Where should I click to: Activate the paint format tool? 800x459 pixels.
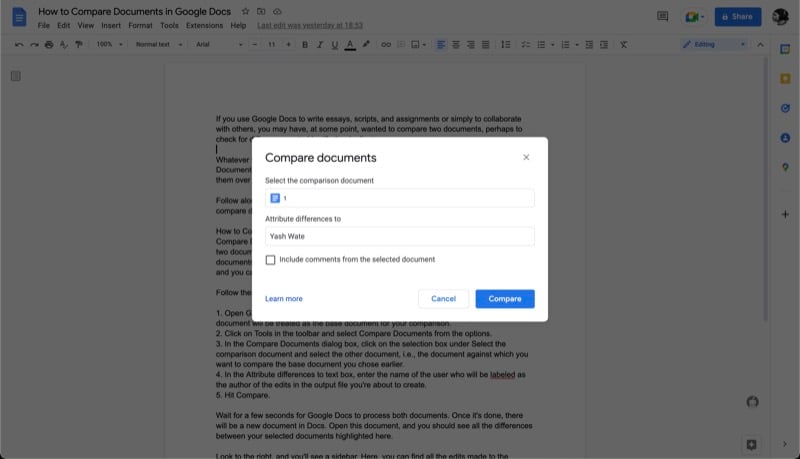[79, 44]
